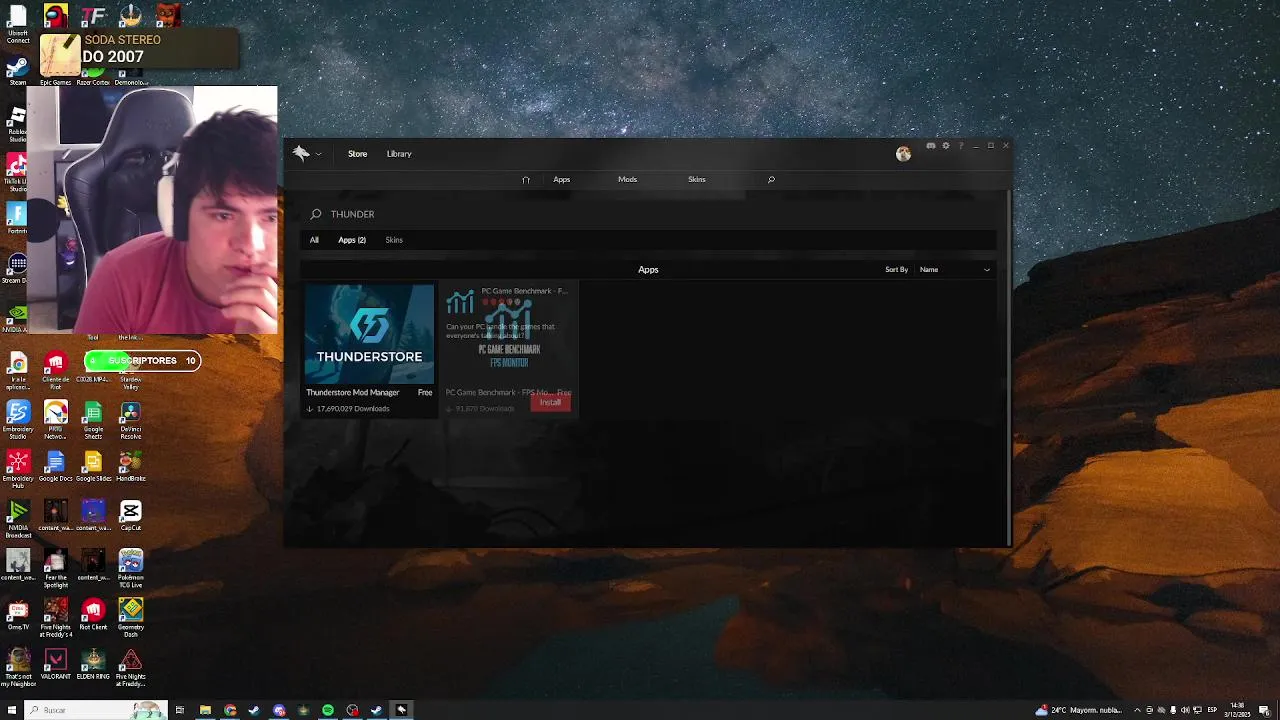Viewport: 1280px width, 720px height.
Task: Open the Sort By Name dropdown
Action: (x=954, y=269)
